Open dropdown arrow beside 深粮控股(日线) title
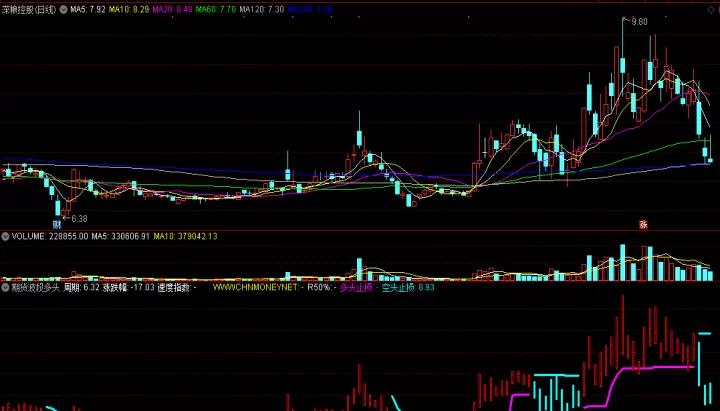 click(63, 9)
